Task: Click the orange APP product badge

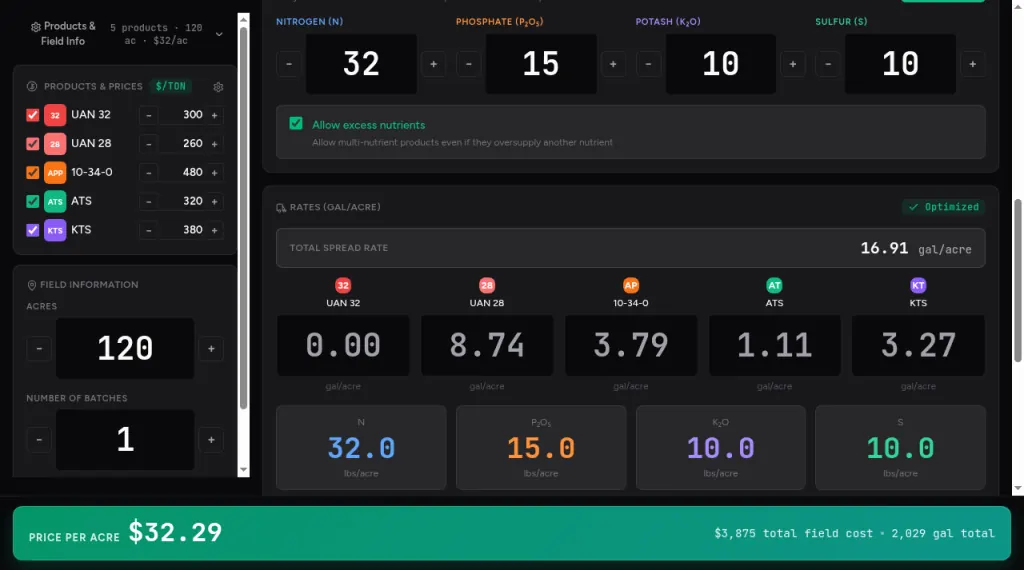Action: click(55, 172)
